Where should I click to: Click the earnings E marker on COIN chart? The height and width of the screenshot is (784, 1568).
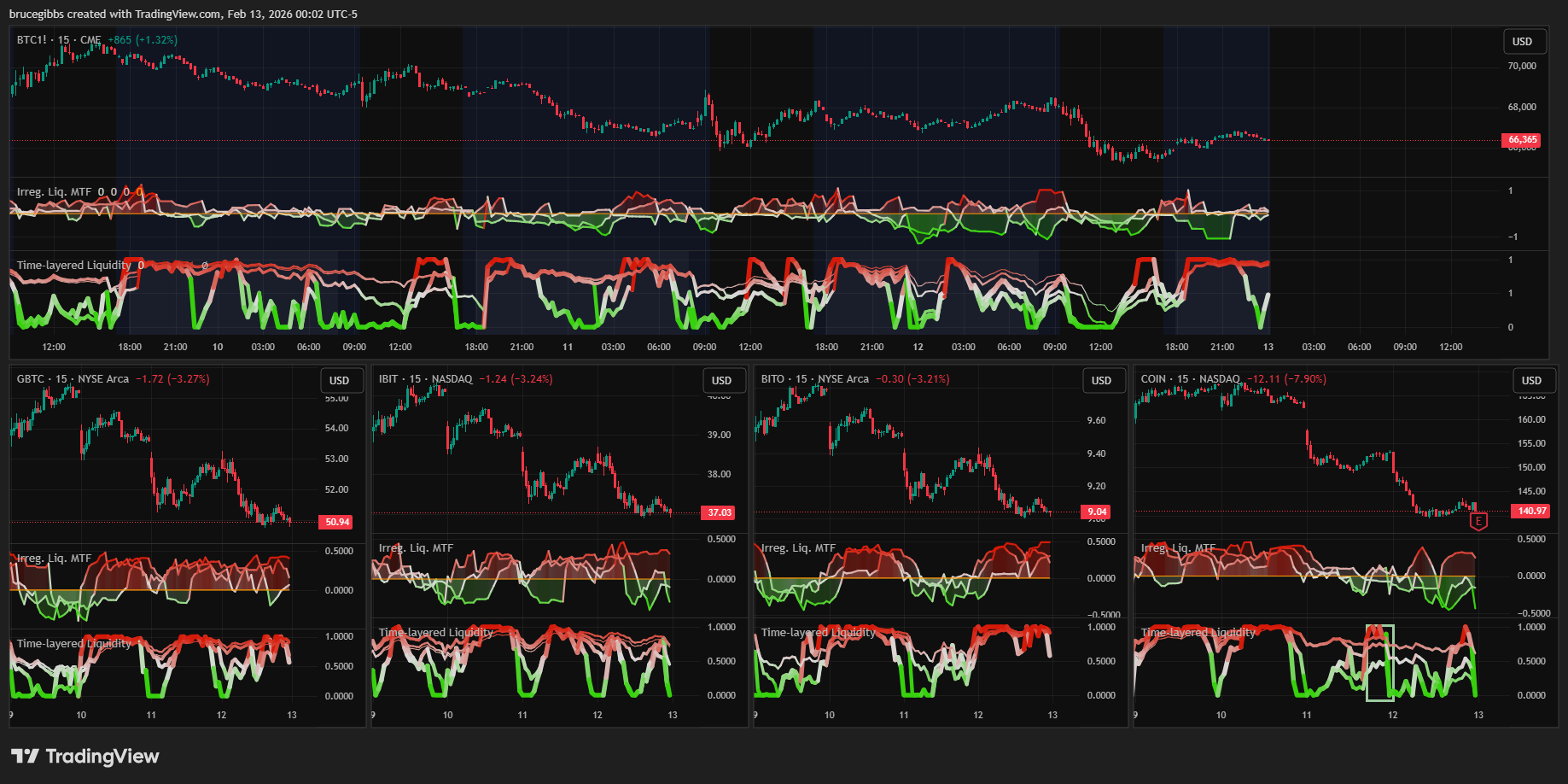[1478, 521]
